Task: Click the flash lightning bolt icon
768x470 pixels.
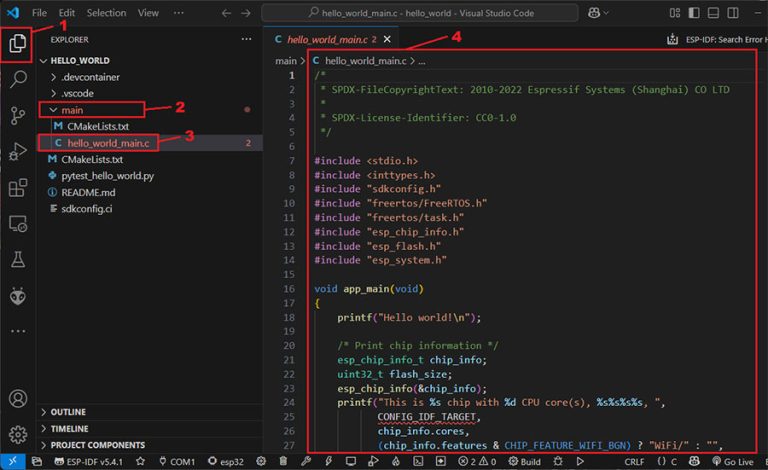Action: (x=329, y=461)
